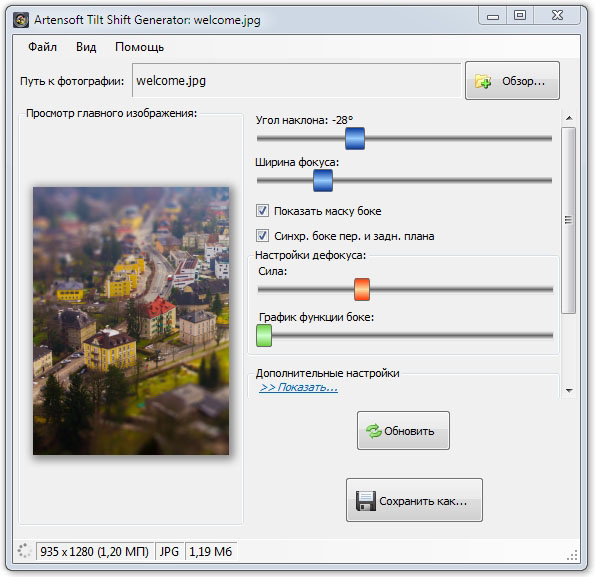
Task: Click the green График функции боке slider handle
Action: pyautogui.click(x=264, y=335)
